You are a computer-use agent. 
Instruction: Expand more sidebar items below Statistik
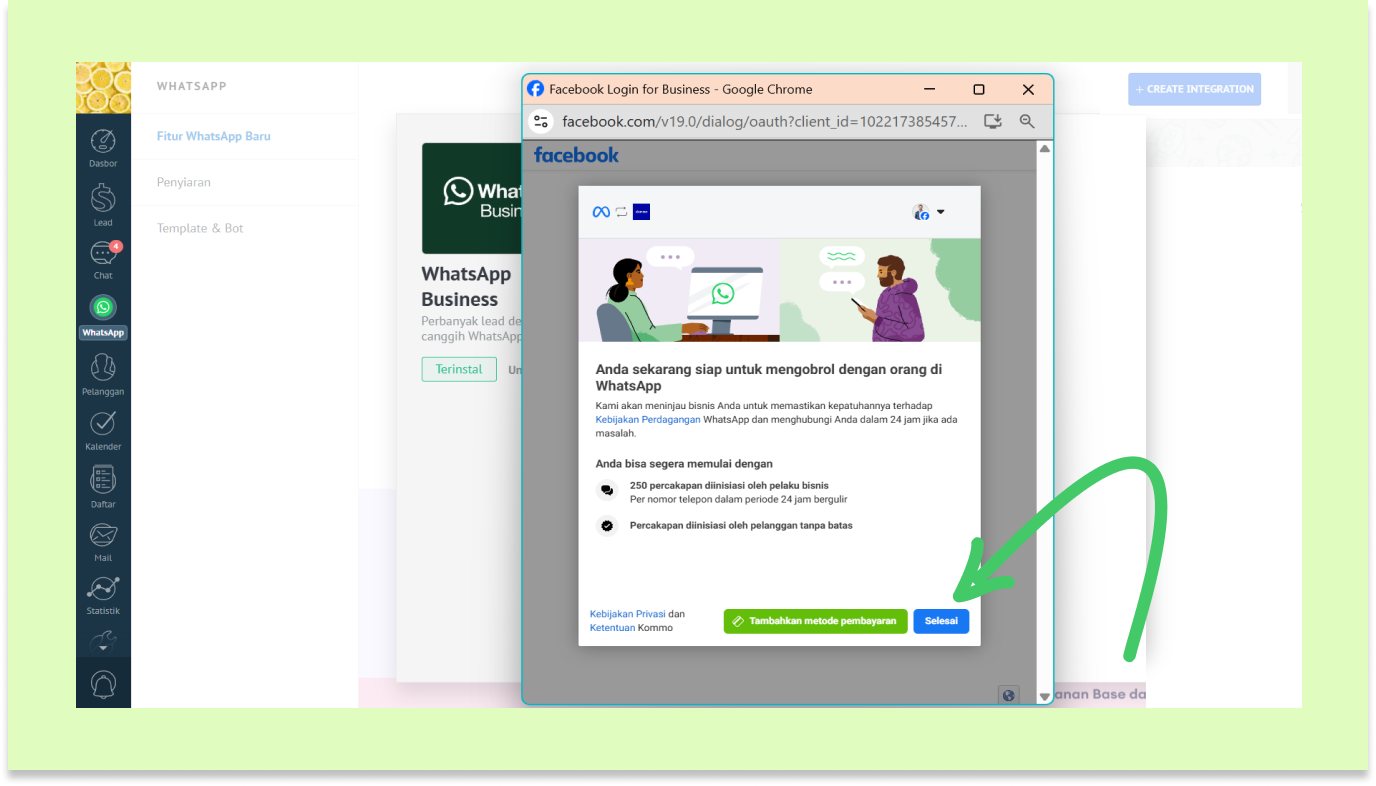(x=103, y=643)
